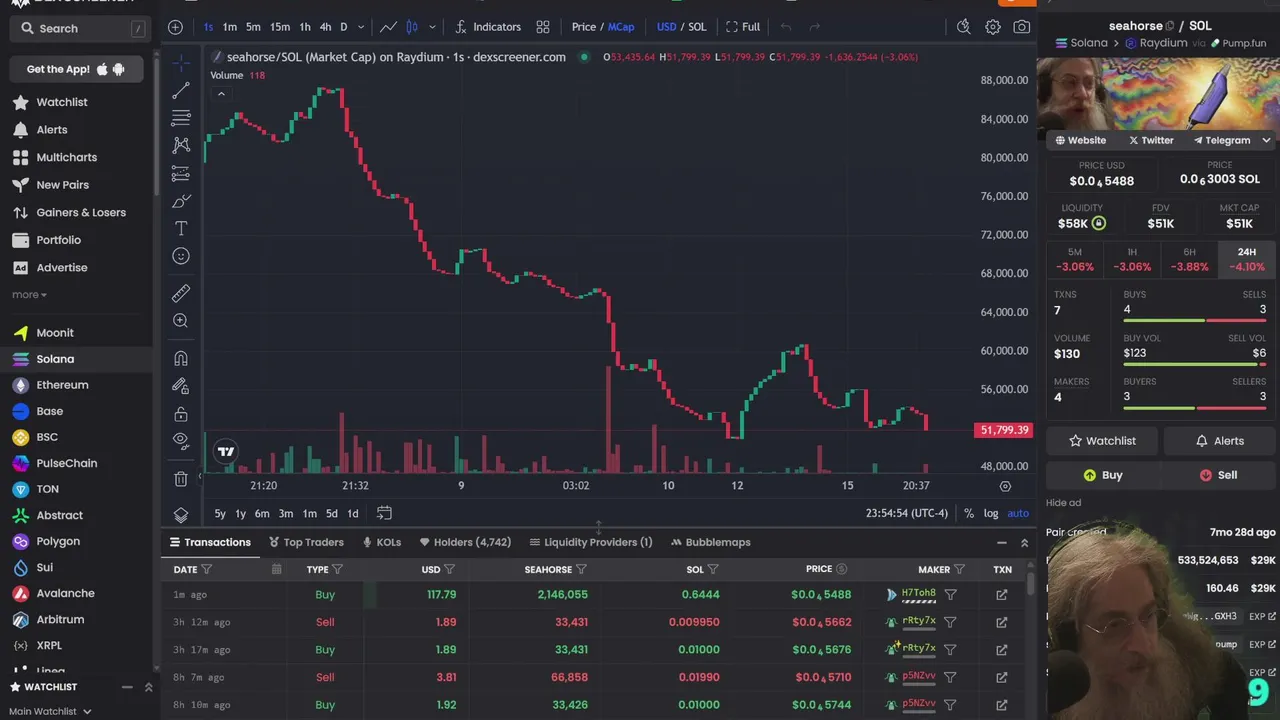Expand the social links chevron

coord(1266,140)
